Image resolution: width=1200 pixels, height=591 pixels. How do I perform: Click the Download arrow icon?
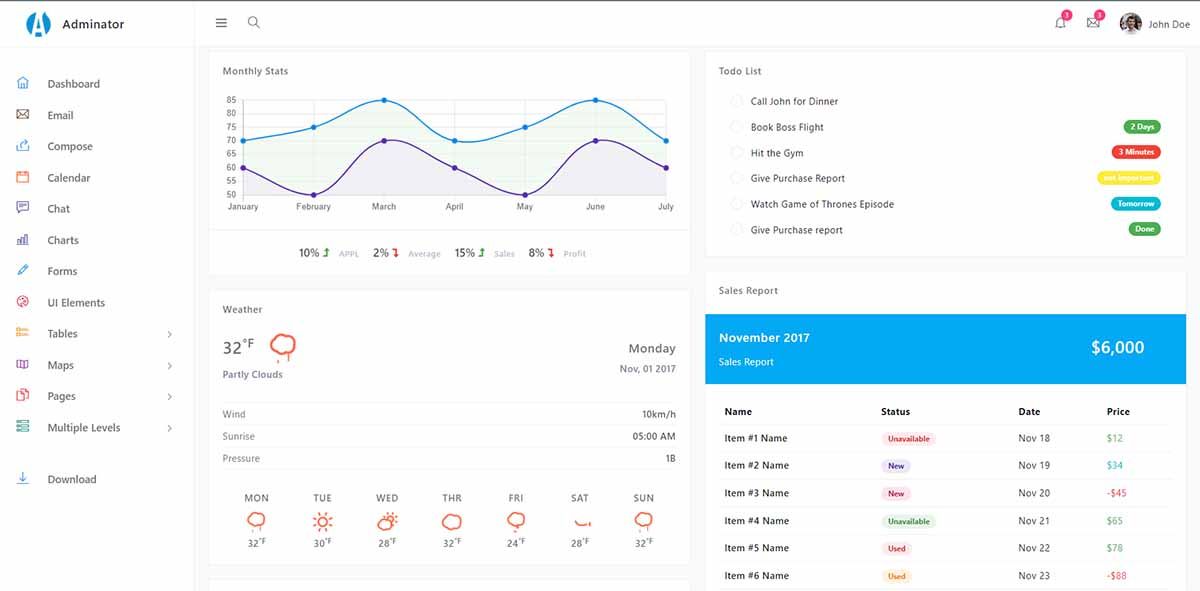point(23,478)
